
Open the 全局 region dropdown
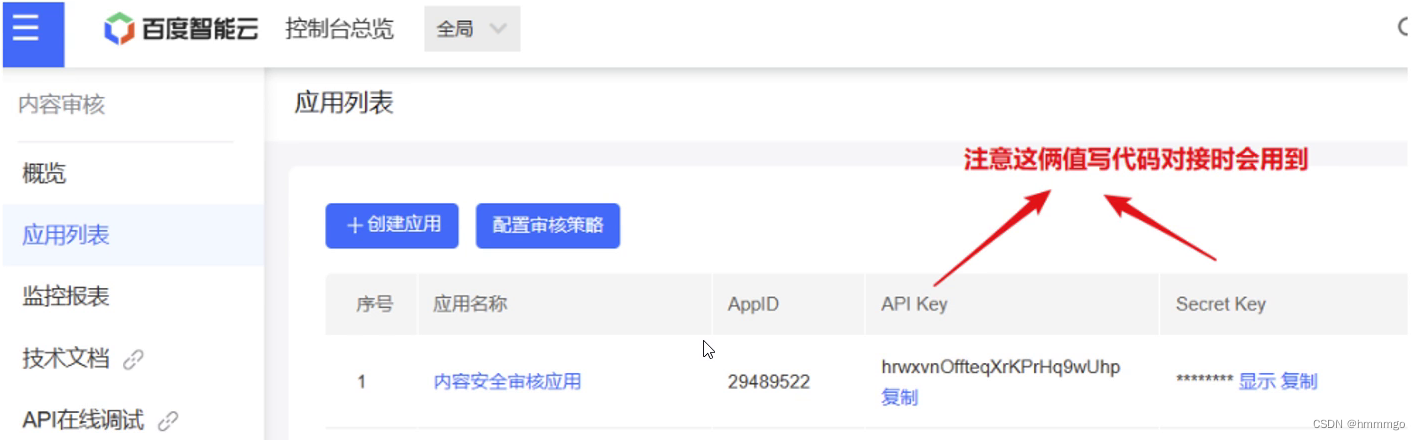(472, 30)
